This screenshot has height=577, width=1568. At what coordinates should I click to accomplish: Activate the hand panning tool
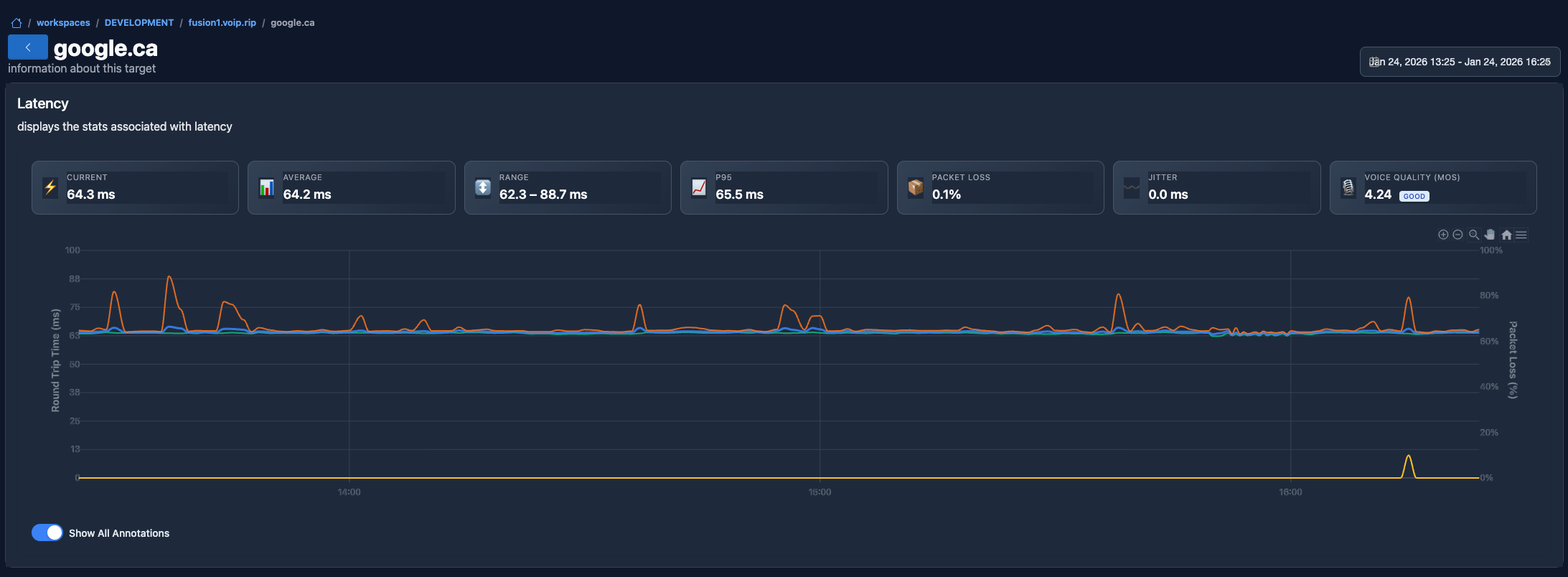(1490, 235)
